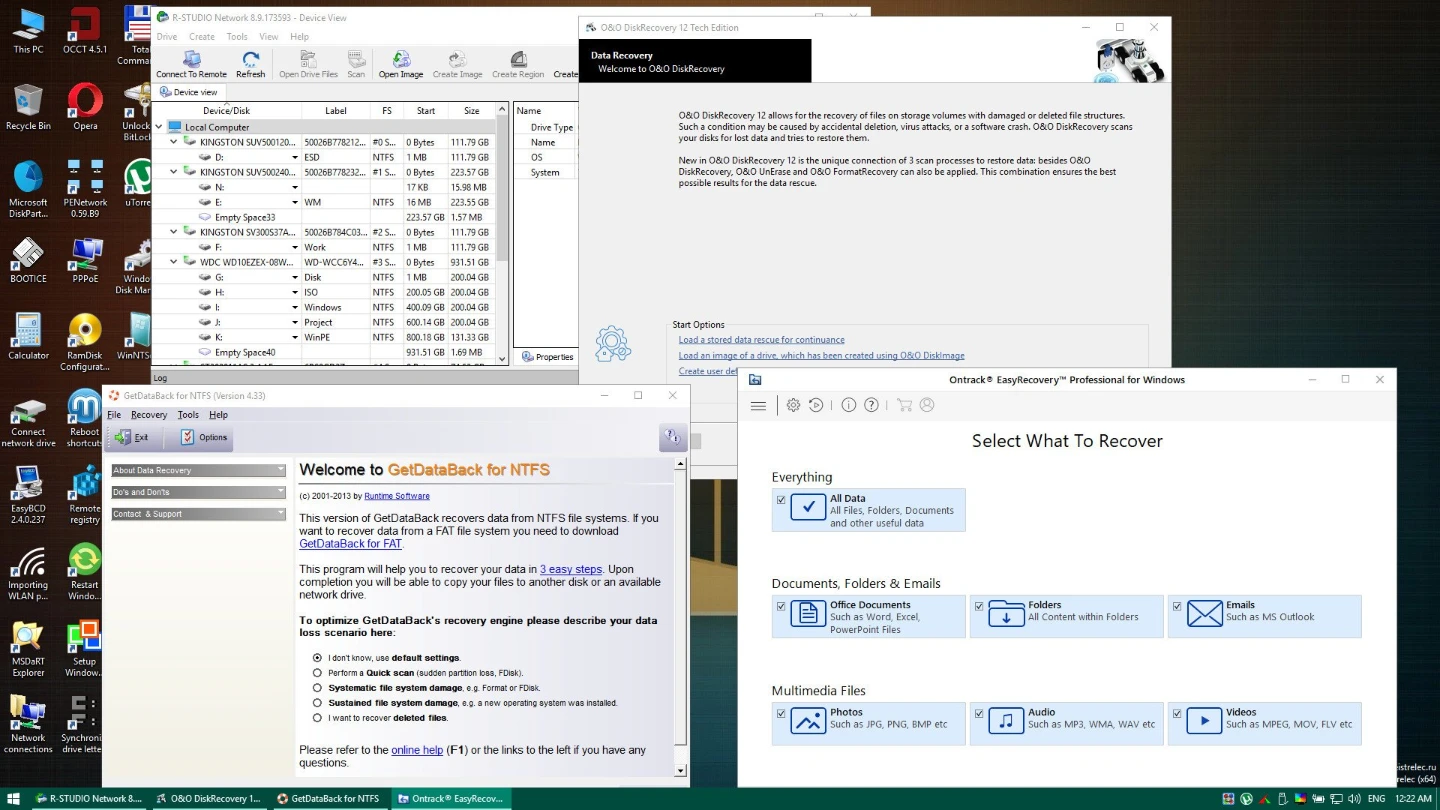Open the dropdown for drive D:
Image resolution: width=1440 pixels, height=810 pixels.
point(294,157)
